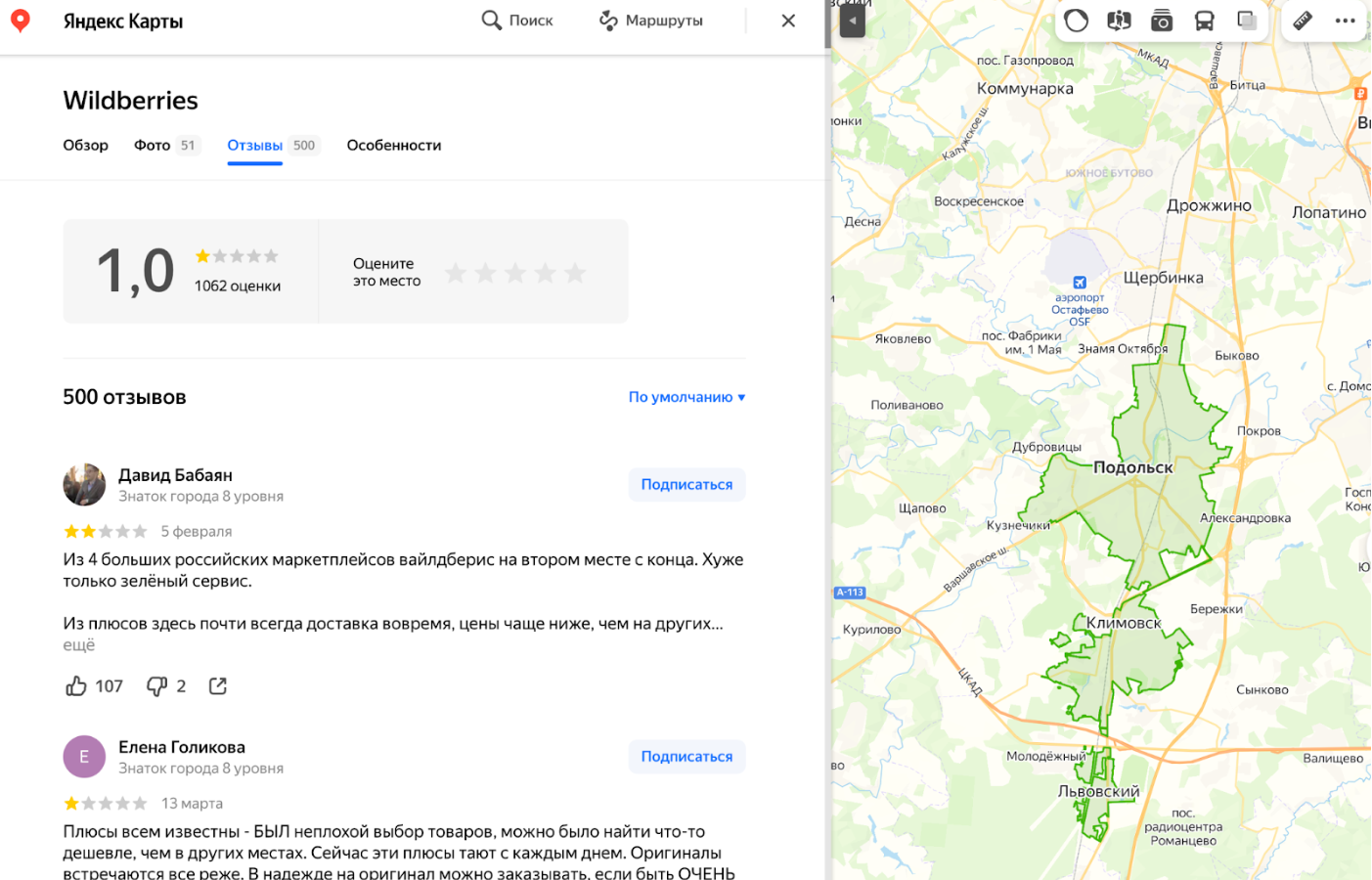Rate this place one star
The height and width of the screenshot is (880, 1372).
[456, 273]
